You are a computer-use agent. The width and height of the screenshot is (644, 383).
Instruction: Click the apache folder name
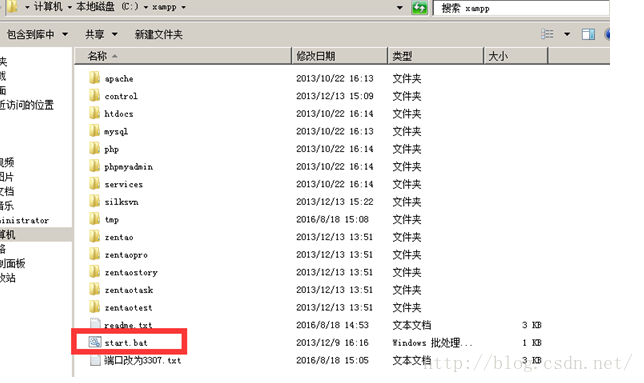pos(119,78)
